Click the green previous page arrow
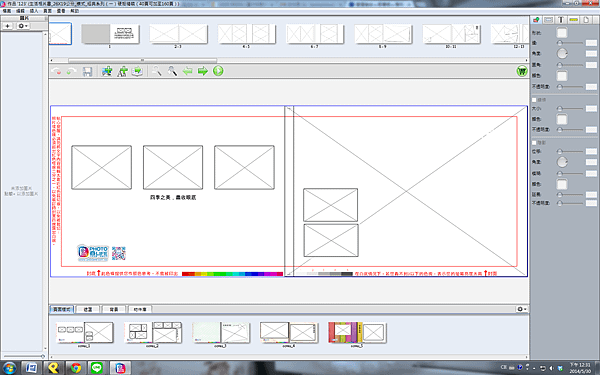Screen dimensions: 600x375 188,71
